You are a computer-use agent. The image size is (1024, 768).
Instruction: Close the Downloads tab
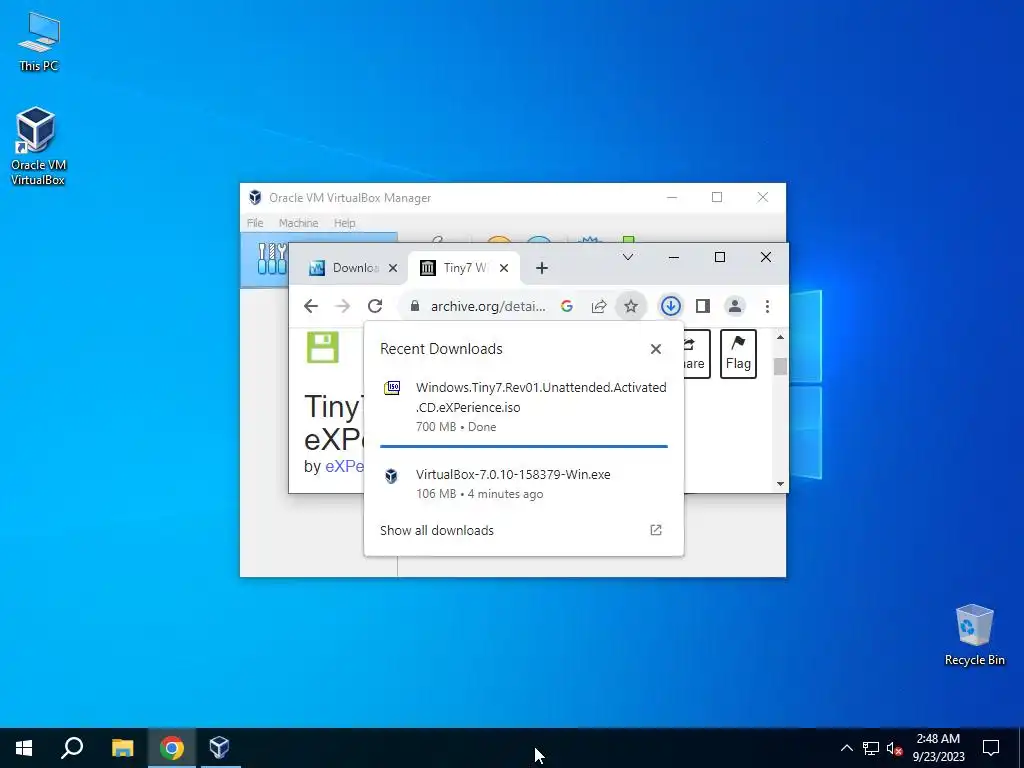coord(392,268)
